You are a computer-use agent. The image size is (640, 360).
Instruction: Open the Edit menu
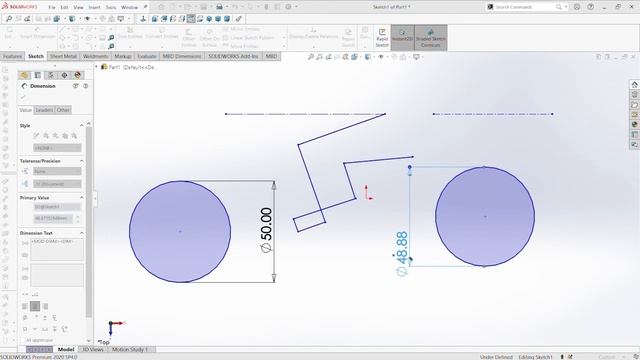(x=64, y=7)
